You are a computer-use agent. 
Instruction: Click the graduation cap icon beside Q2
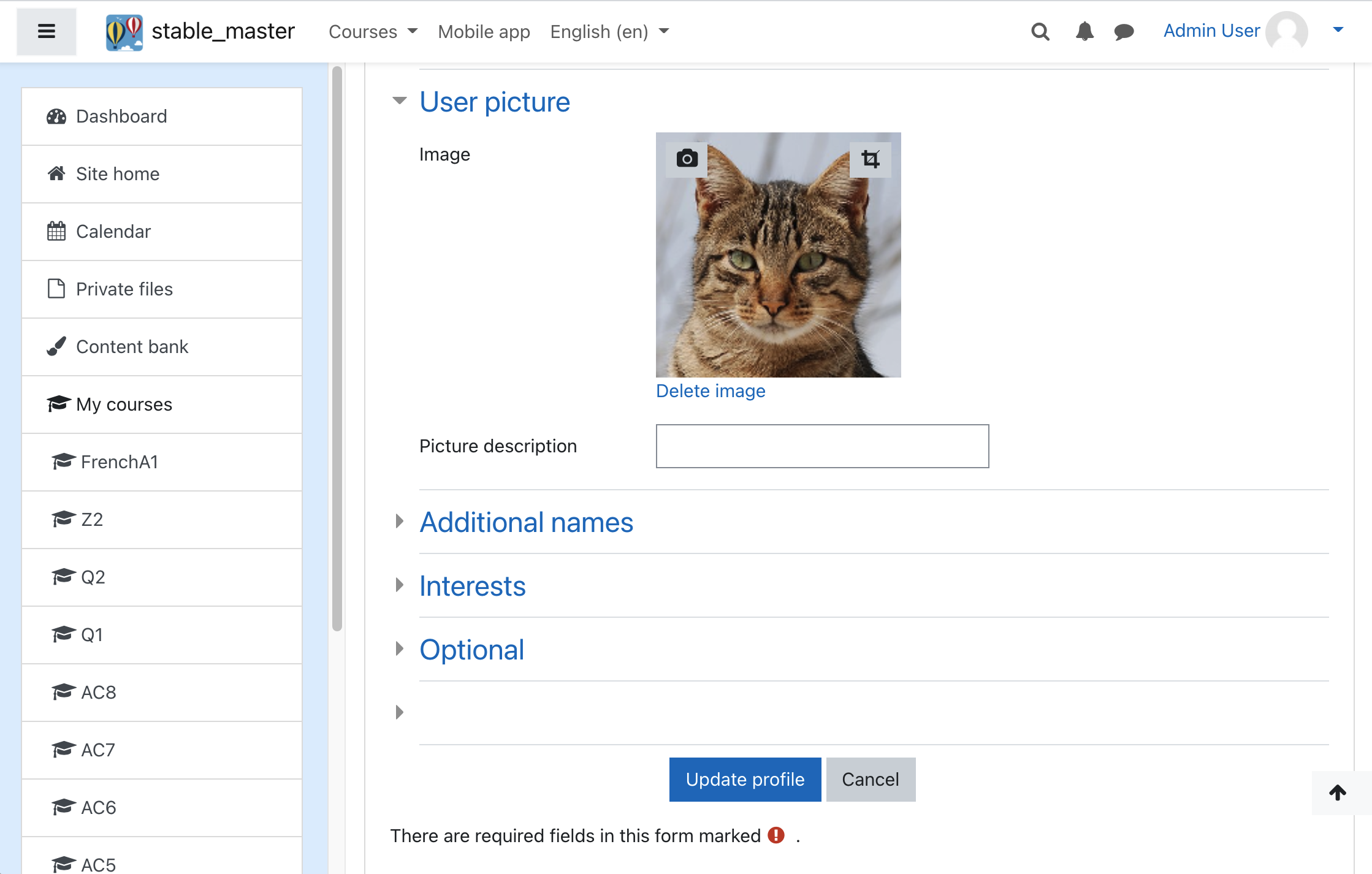(x=64, y=577)
